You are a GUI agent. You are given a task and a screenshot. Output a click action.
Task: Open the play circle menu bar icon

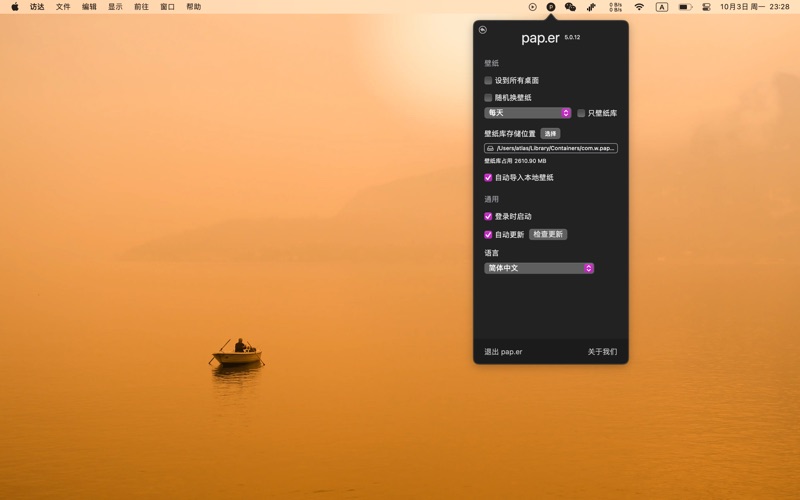pyautogui.click(x=532, y=7)
